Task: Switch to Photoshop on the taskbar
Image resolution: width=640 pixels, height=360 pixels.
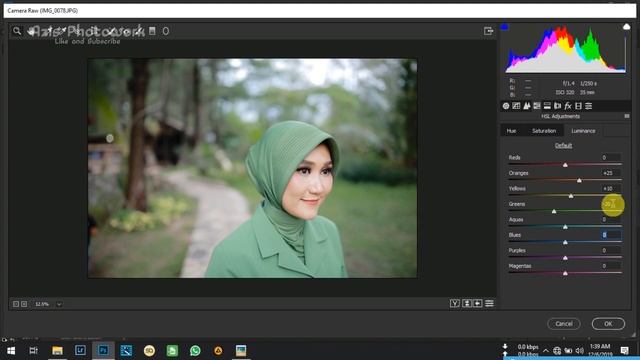Action: click(x=103, y=351)
